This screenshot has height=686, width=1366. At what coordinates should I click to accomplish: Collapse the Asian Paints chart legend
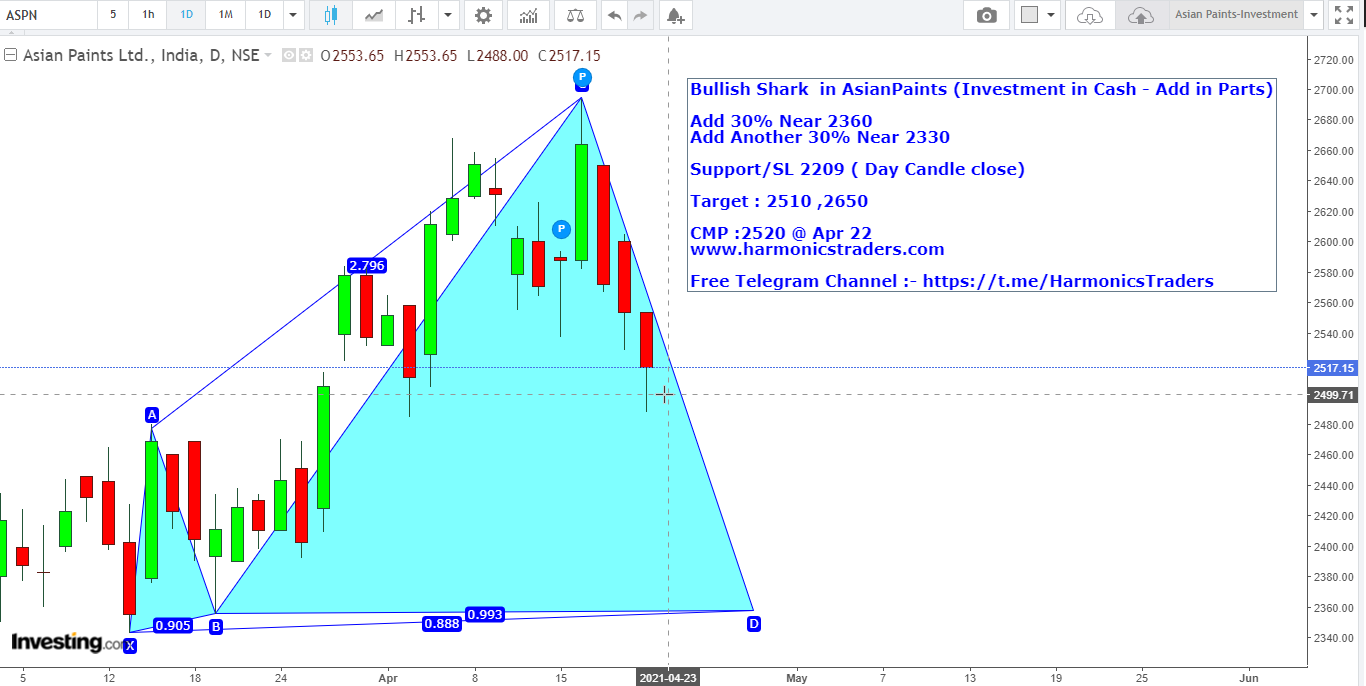pos(9,55)
